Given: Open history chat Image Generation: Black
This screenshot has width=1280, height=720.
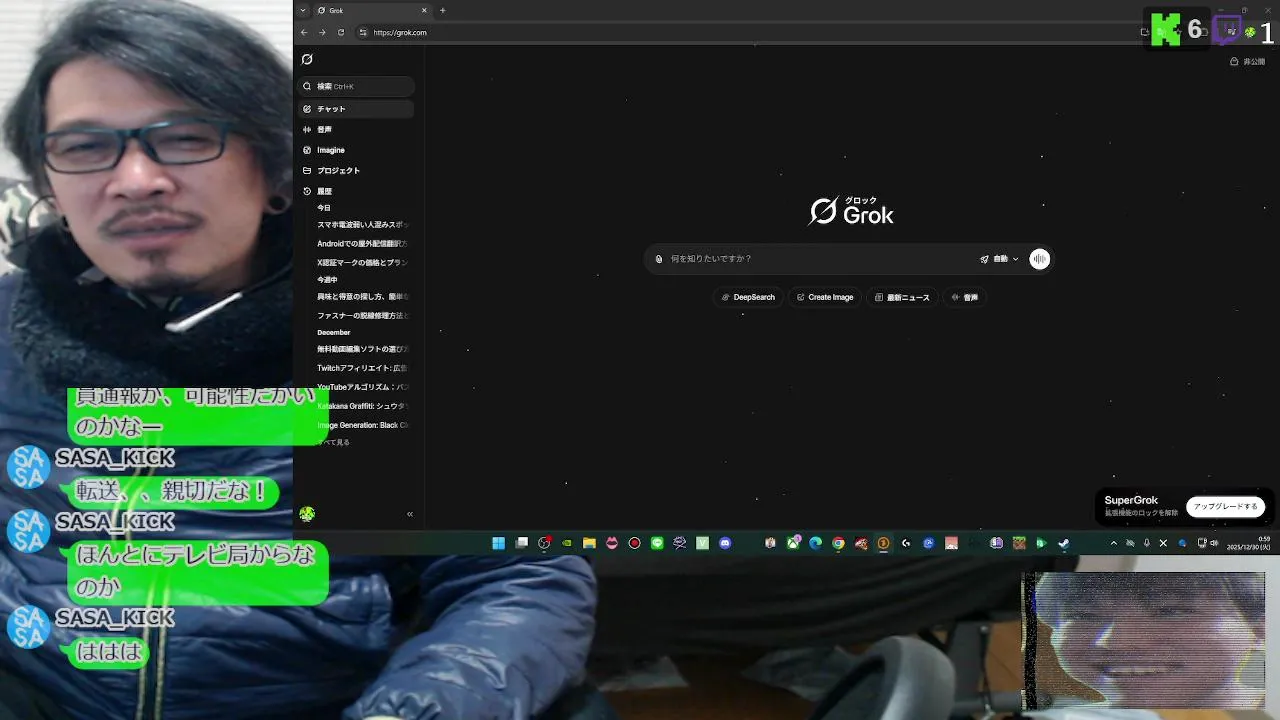Looking at the screenshot, I should click(362, 425).
